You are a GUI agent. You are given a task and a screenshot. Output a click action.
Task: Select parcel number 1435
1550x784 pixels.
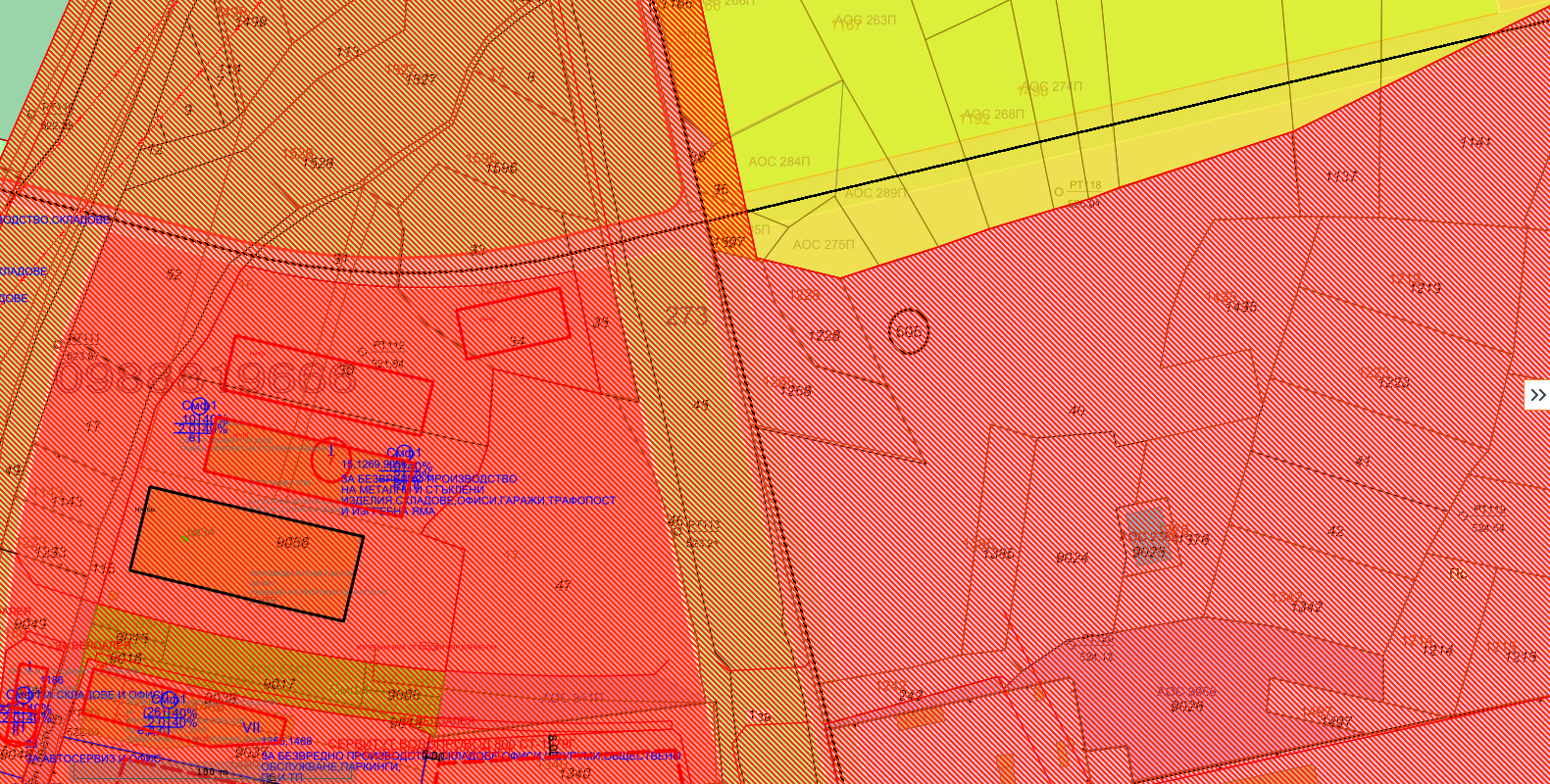pos(1240,306)
